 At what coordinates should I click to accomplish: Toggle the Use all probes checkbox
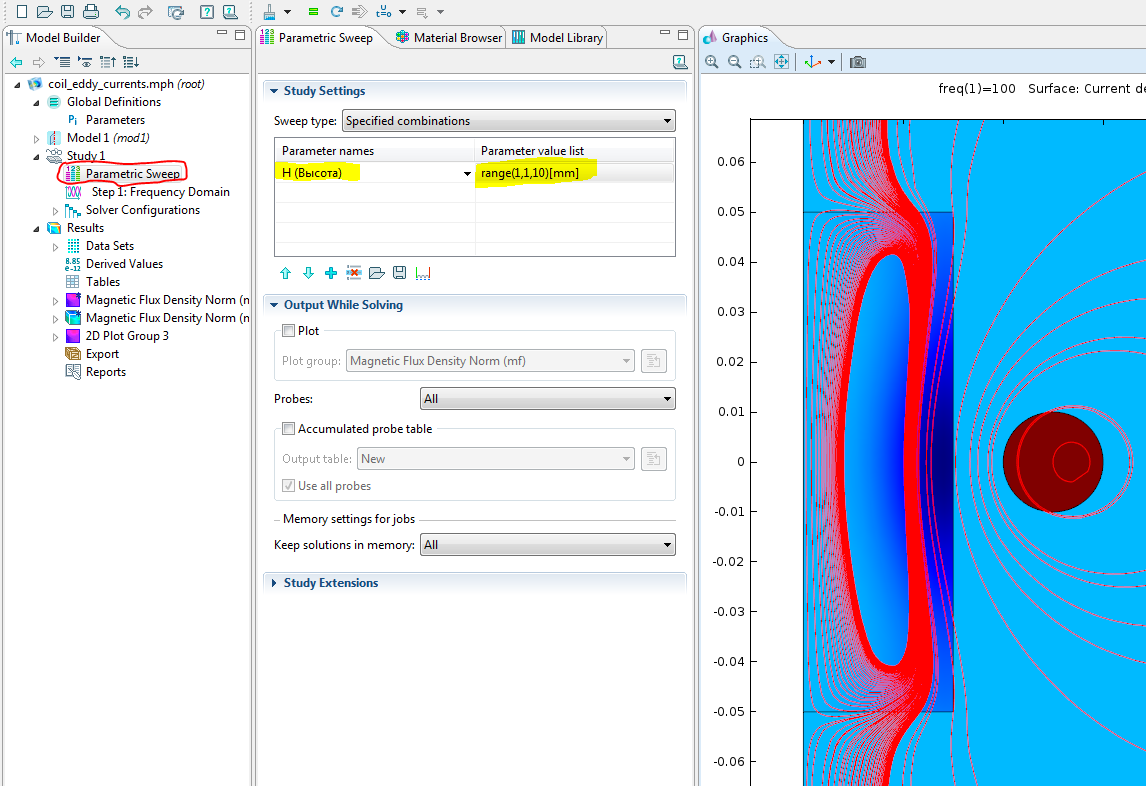(289, 485)
